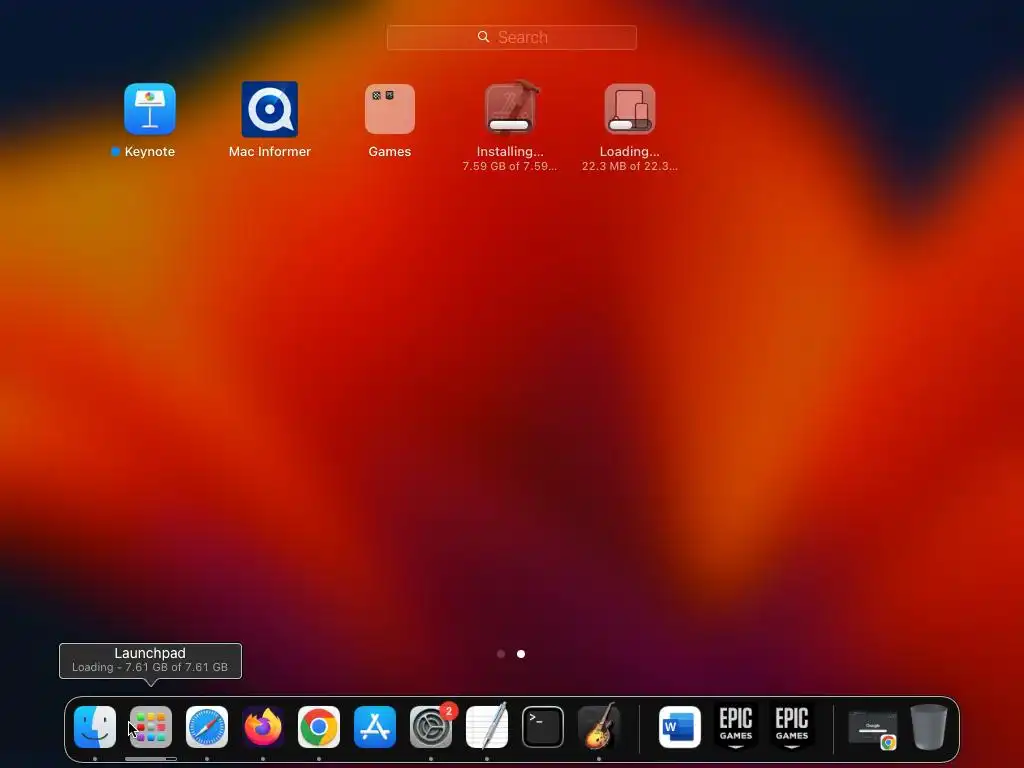The height and width of the screenshot is (768, 1024).
Task: Click the 7.59 GB install progress text
Action: click(509, 167)
